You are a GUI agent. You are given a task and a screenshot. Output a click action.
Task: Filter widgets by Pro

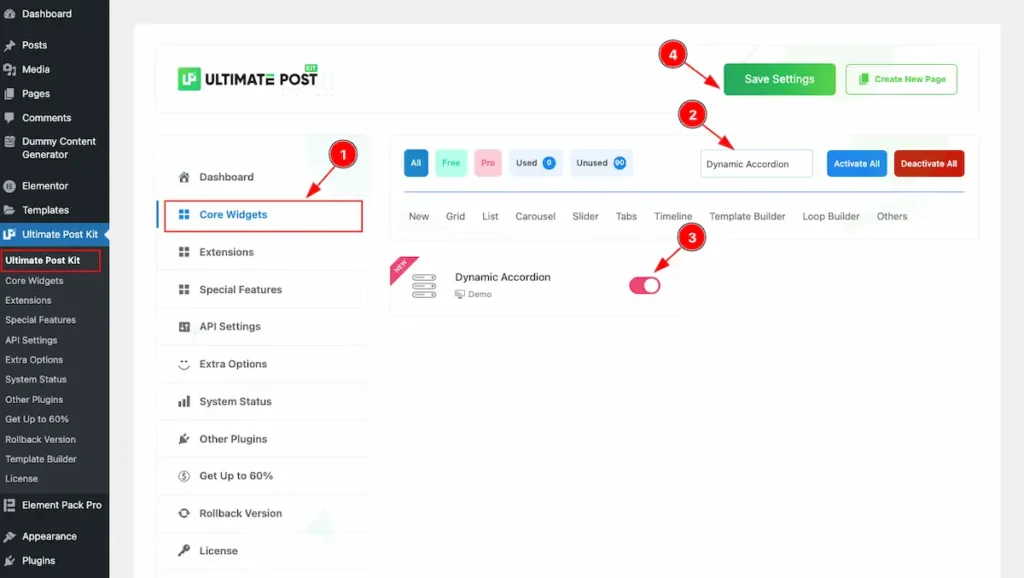[x=488, y=163]
